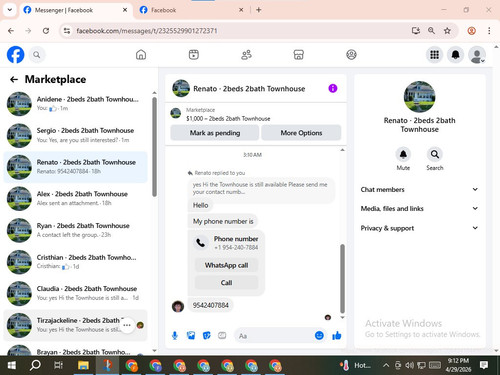
Task: Open the account profile menu
Action: click(477, 55)
